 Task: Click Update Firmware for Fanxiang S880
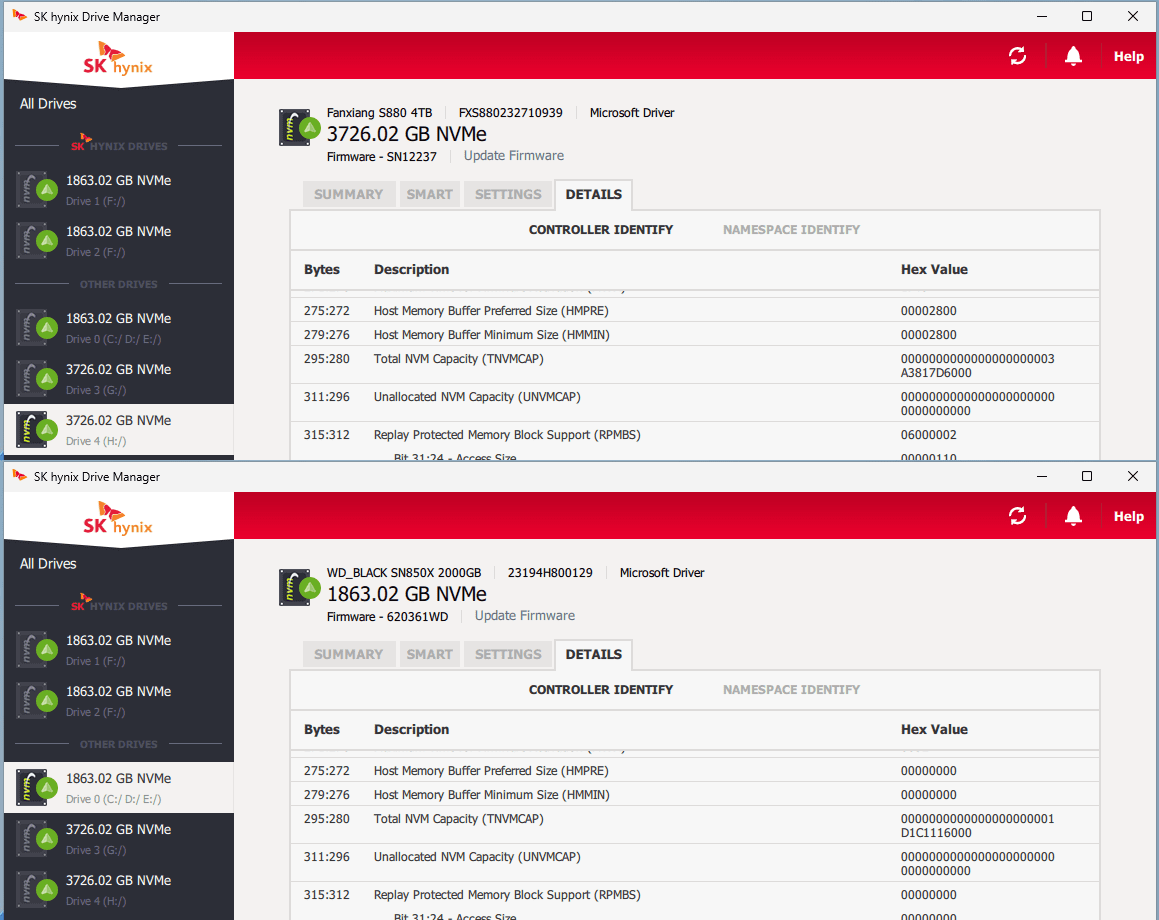[514, 156]
